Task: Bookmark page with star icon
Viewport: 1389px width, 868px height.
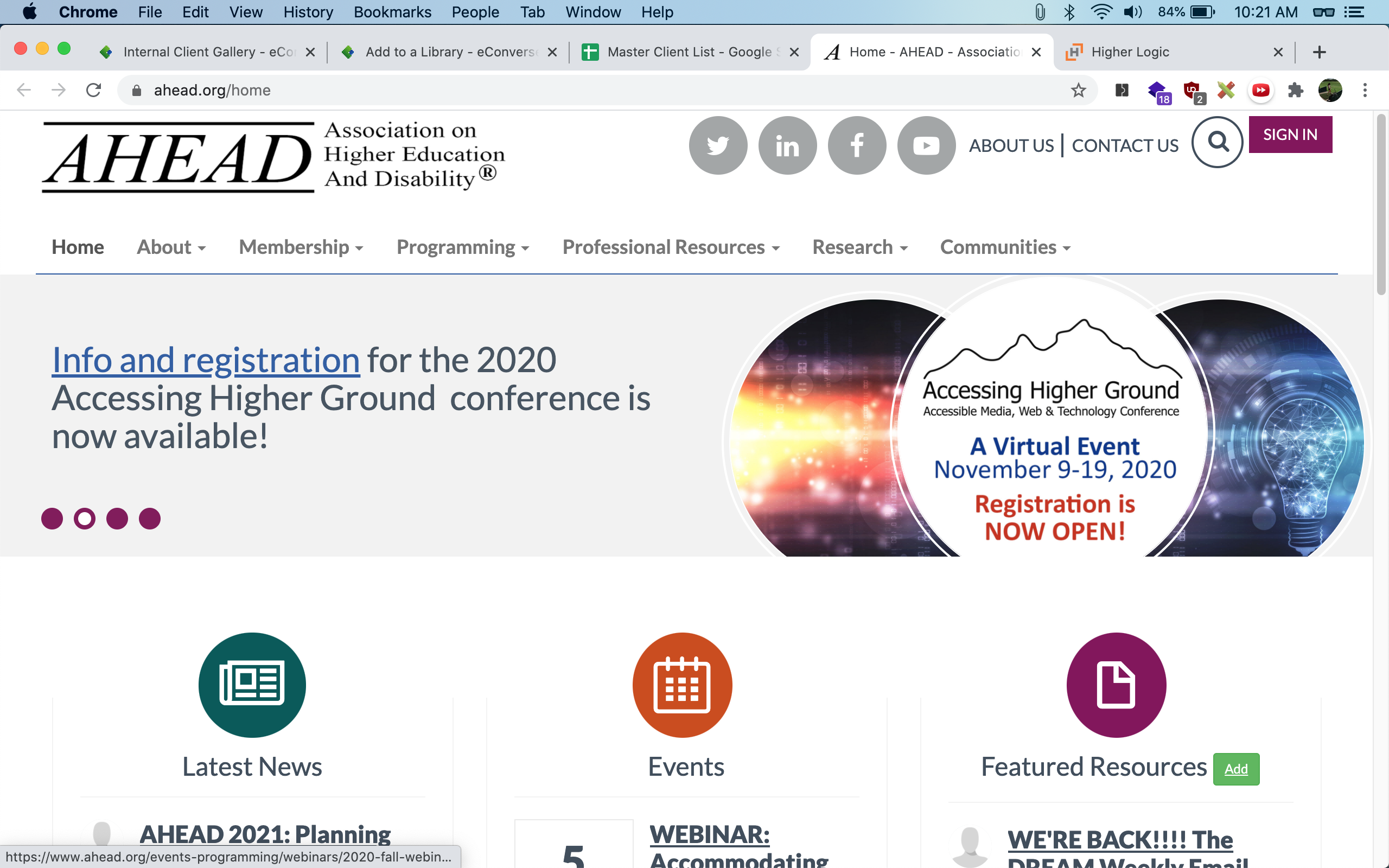Action: click(1078, 90)
